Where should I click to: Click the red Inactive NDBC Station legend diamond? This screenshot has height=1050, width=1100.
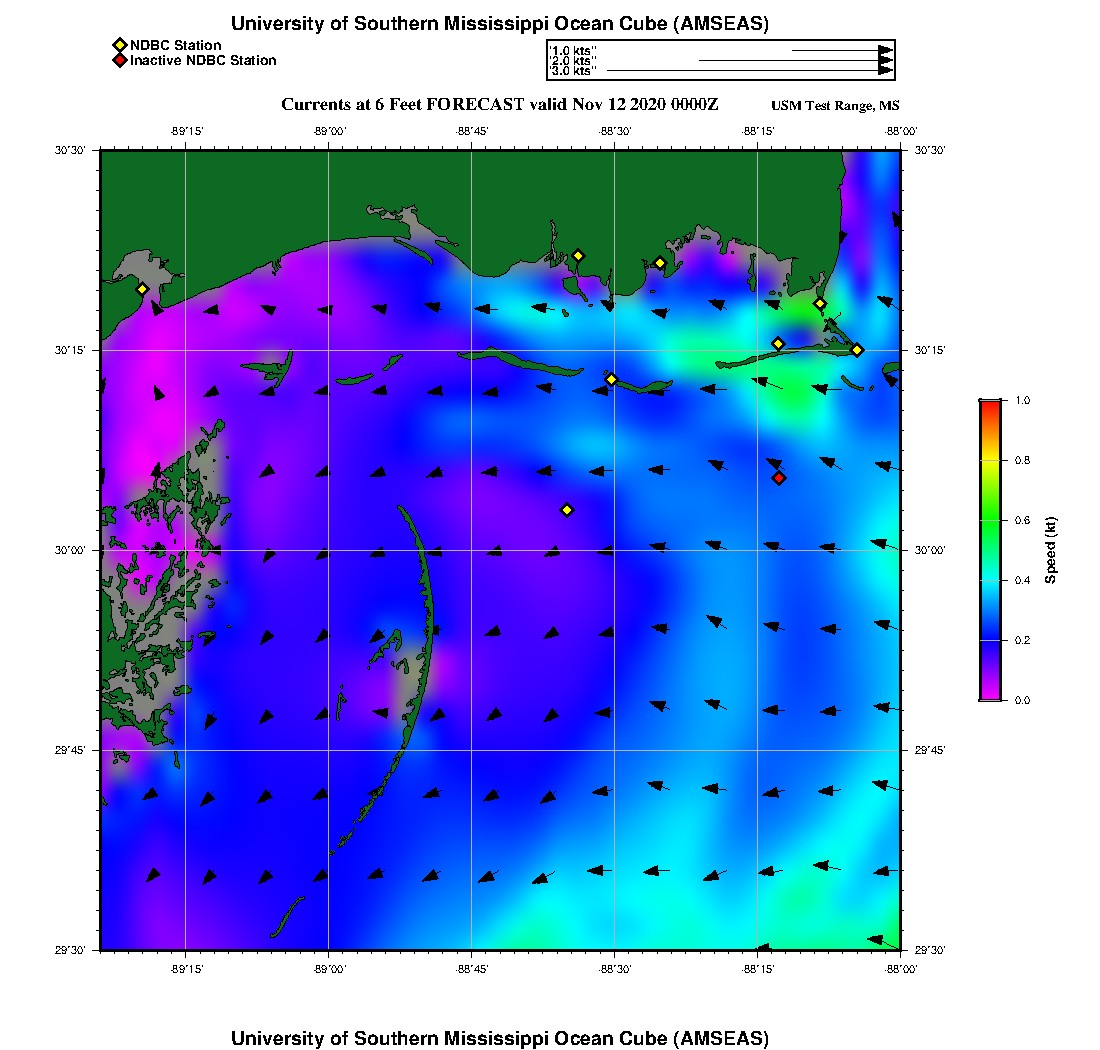coord(119,60)
